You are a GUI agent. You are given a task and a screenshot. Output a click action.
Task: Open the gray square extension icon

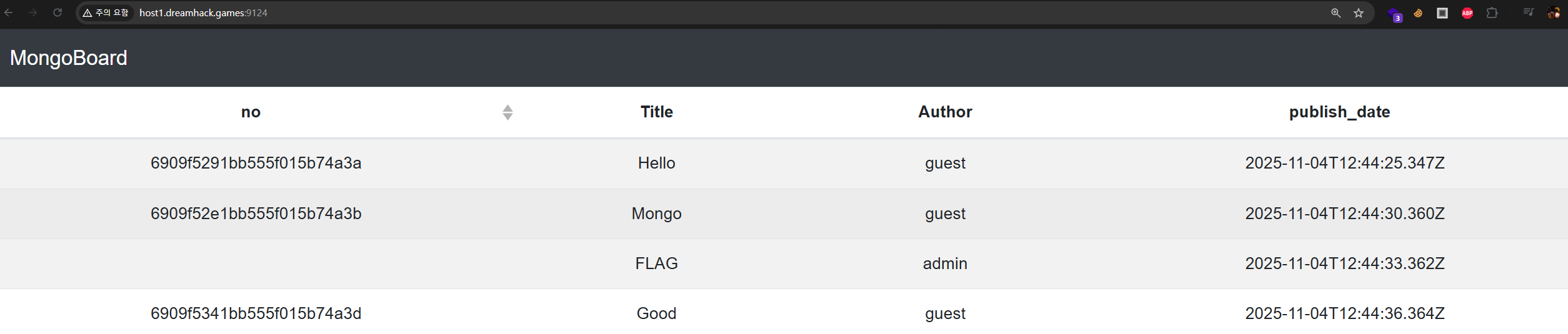coord(1442,13)
